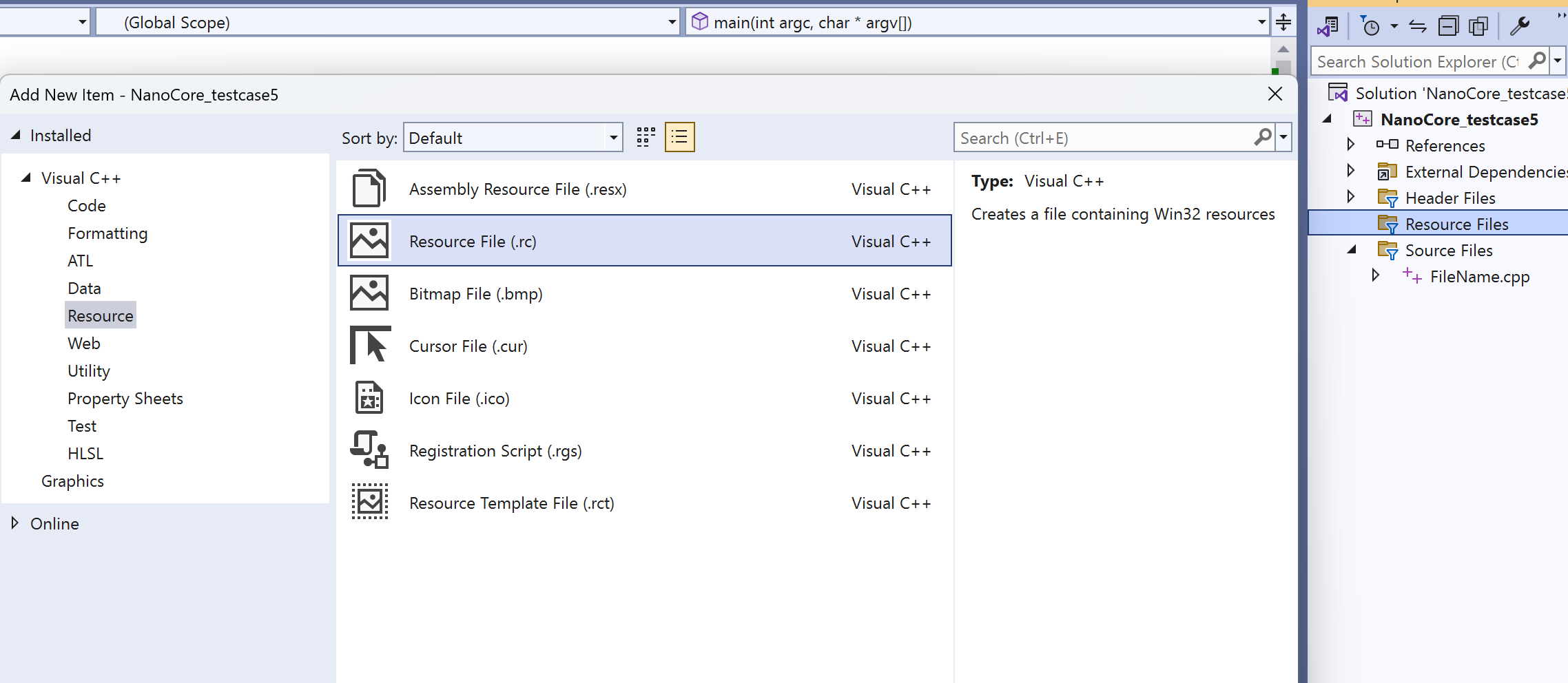Expand the FileName.cpp node
This screenshot has width=1568, height=683.
coord(1376,275)
